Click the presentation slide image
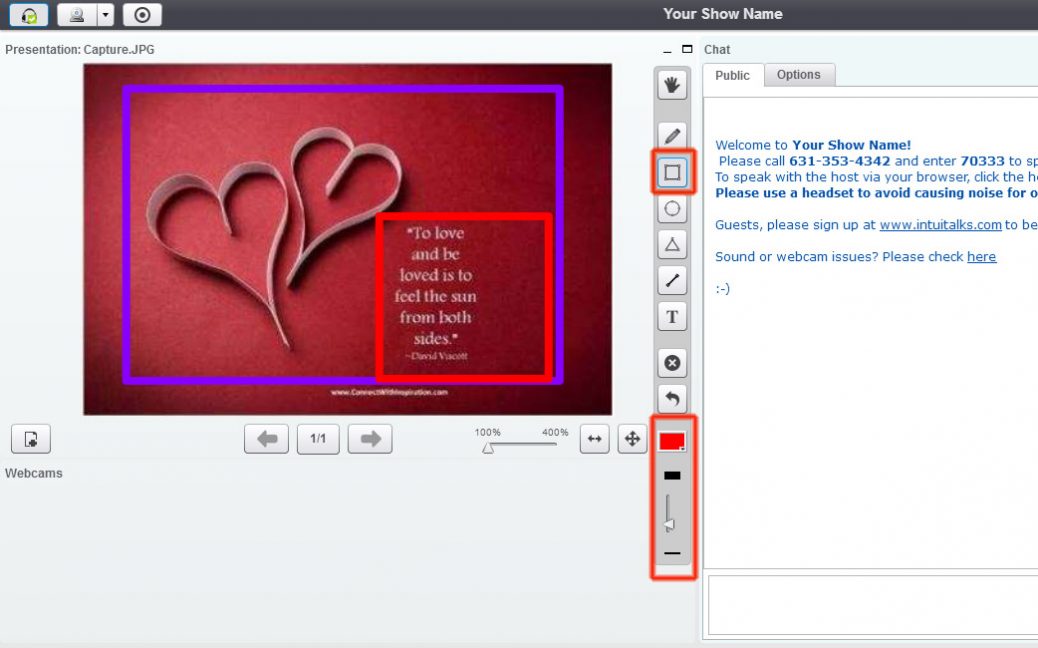The height and width of the screenshot is (648, 1038). point(348,240)
